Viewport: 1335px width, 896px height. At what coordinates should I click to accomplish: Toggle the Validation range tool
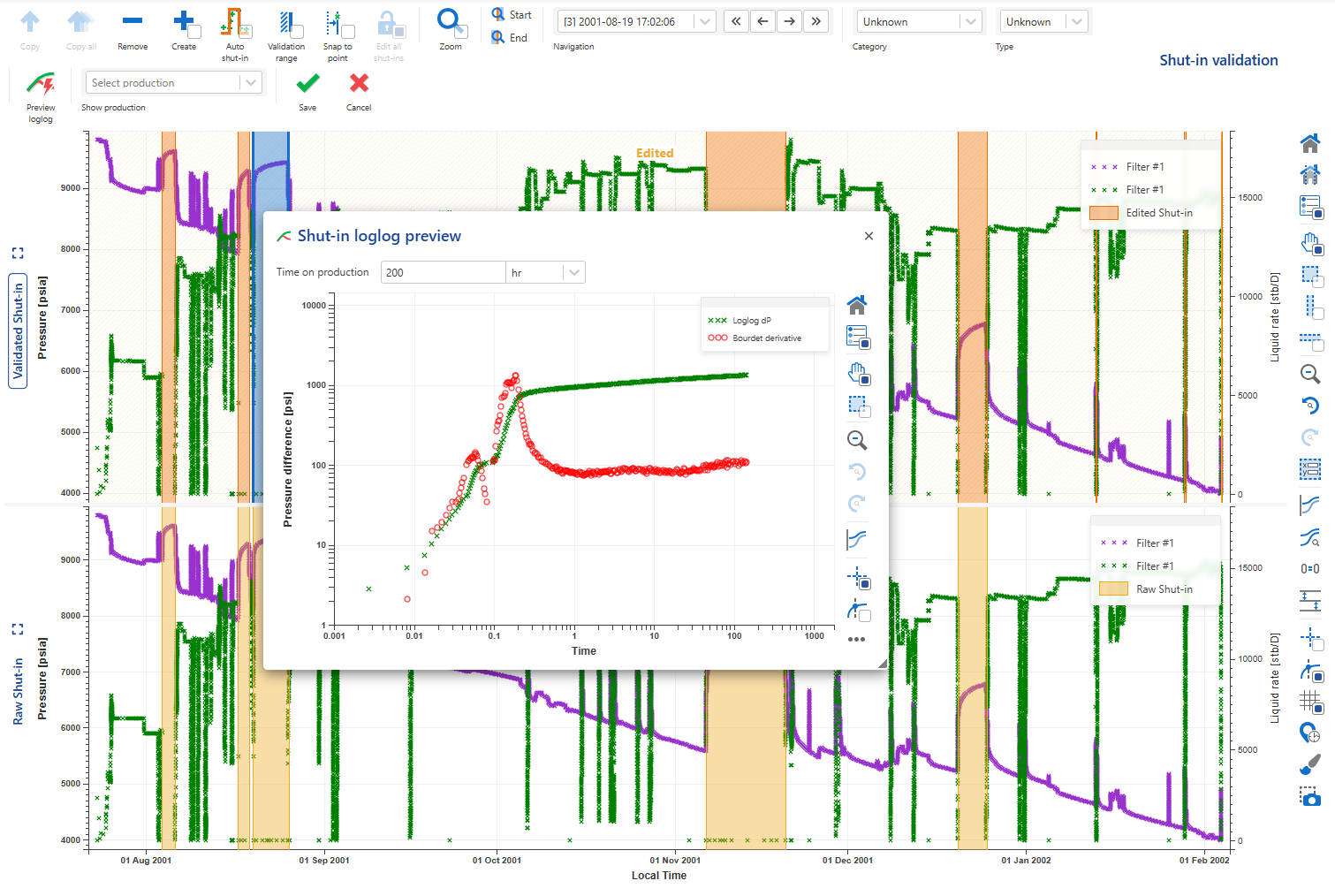point(286,25)
